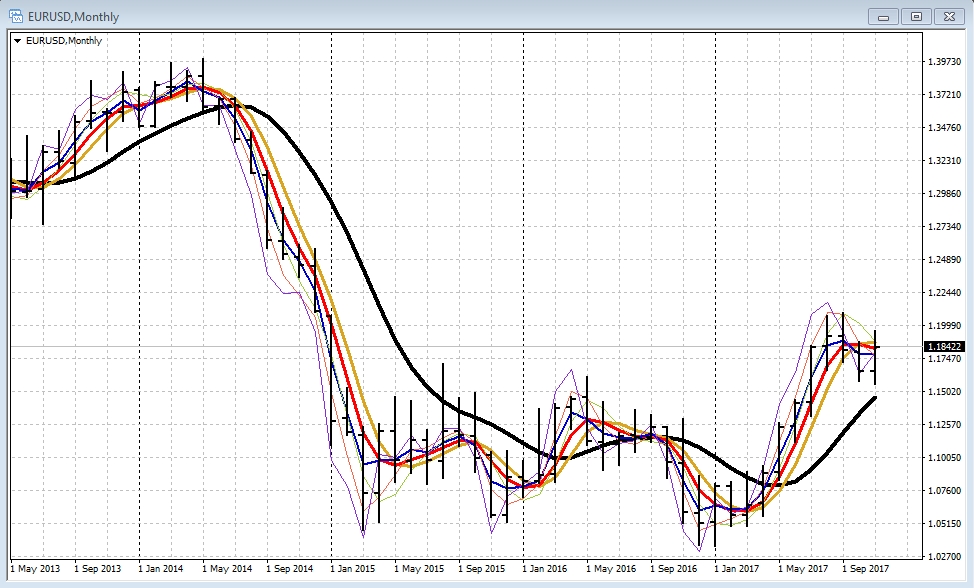
Task: Open the EURUSD,Monthly triangle dropdown in chart corner
Action: tap(18, 41)
